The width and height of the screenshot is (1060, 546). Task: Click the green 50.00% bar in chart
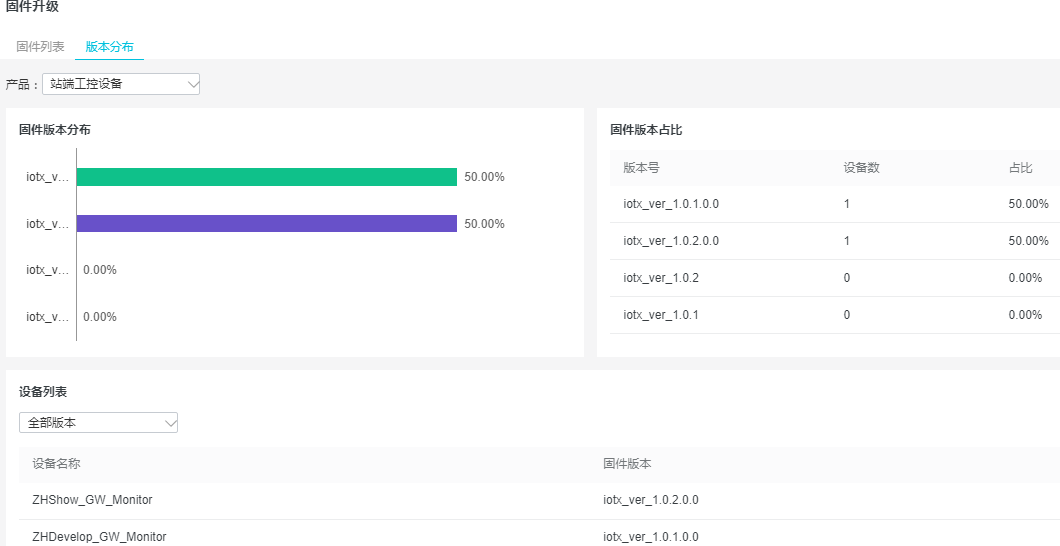pyautogui.click(x=266, y=177)
